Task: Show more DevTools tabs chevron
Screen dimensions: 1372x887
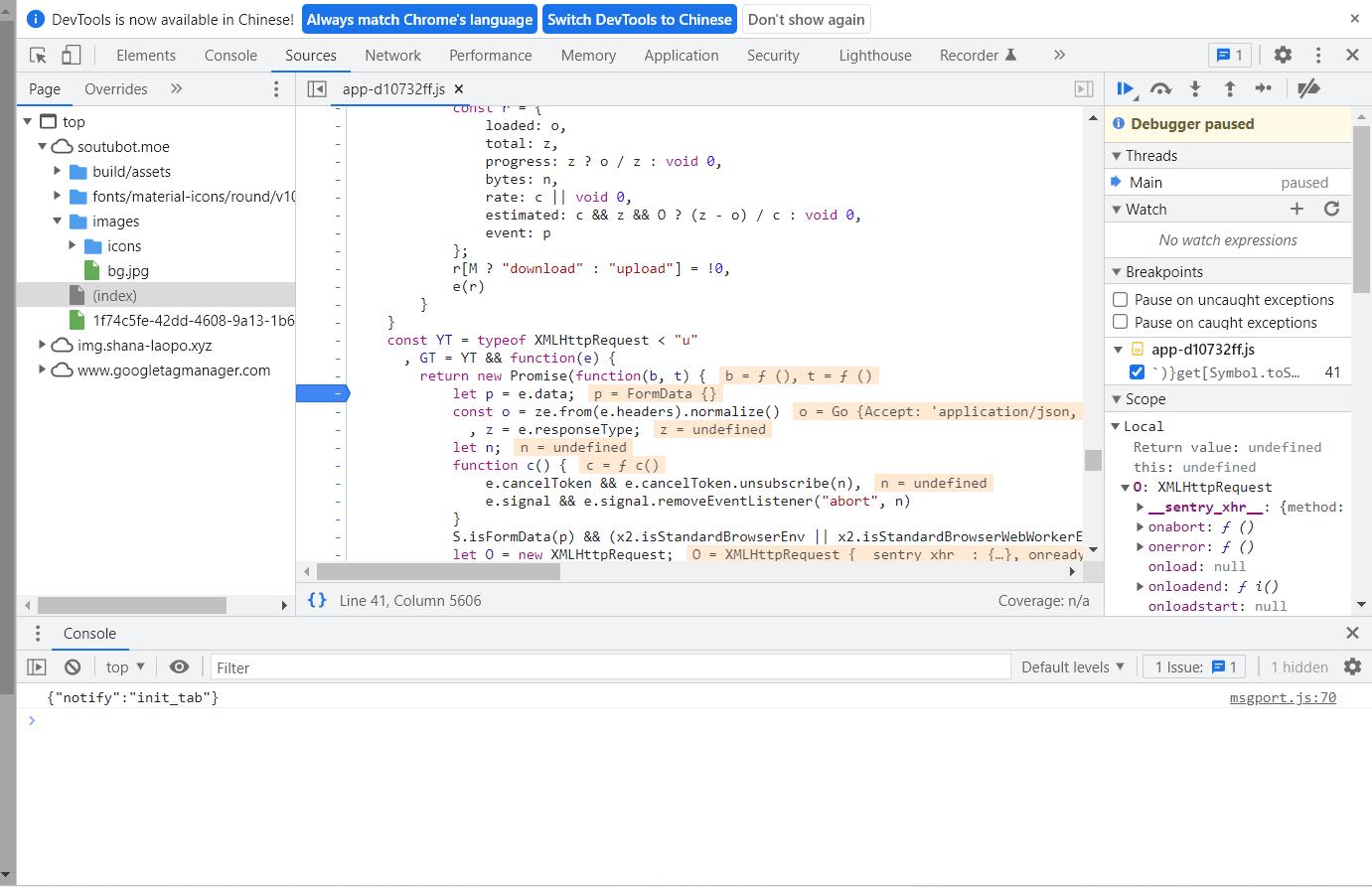Action: pos(1059,56)
